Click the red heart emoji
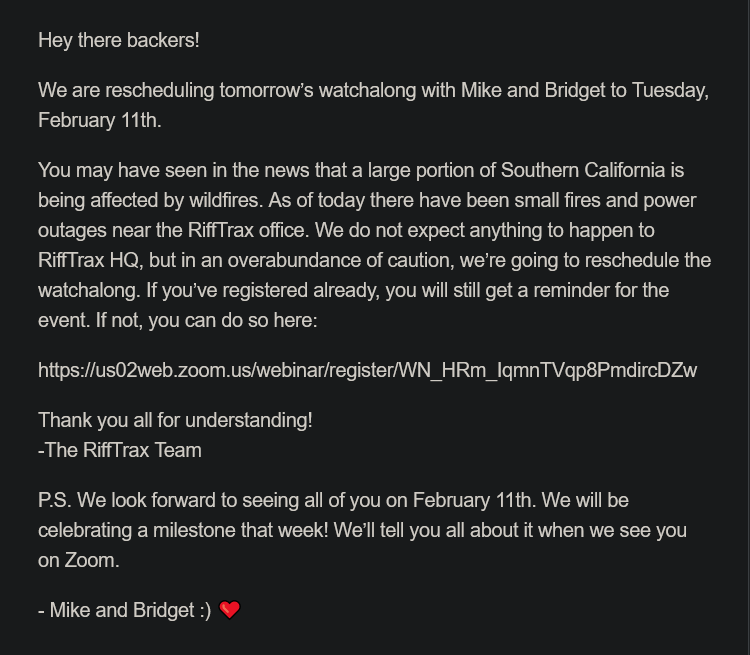The image size is (750, 655). pyautogui.click(x=230, y=610)
